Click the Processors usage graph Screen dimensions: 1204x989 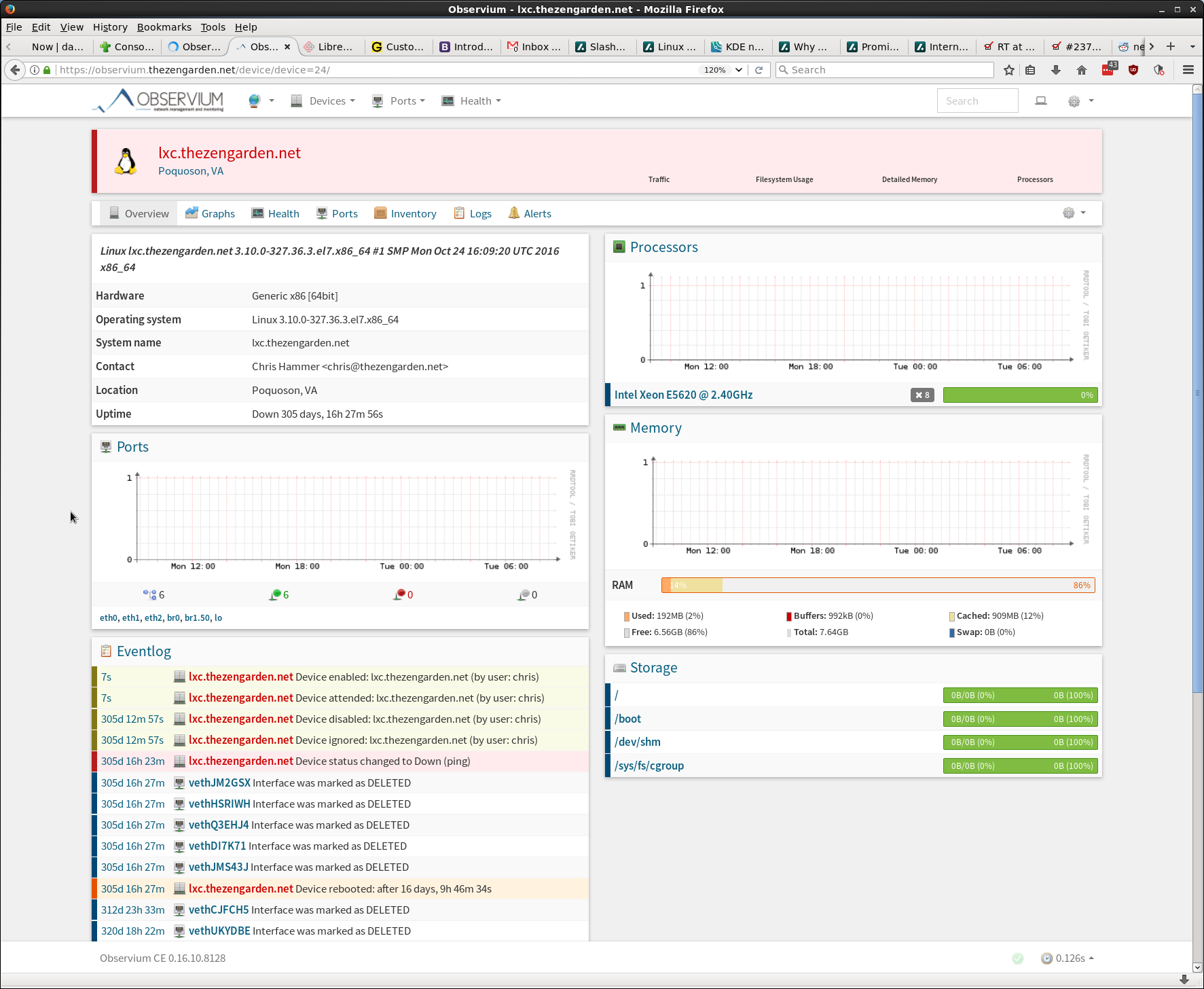(853, 321)
